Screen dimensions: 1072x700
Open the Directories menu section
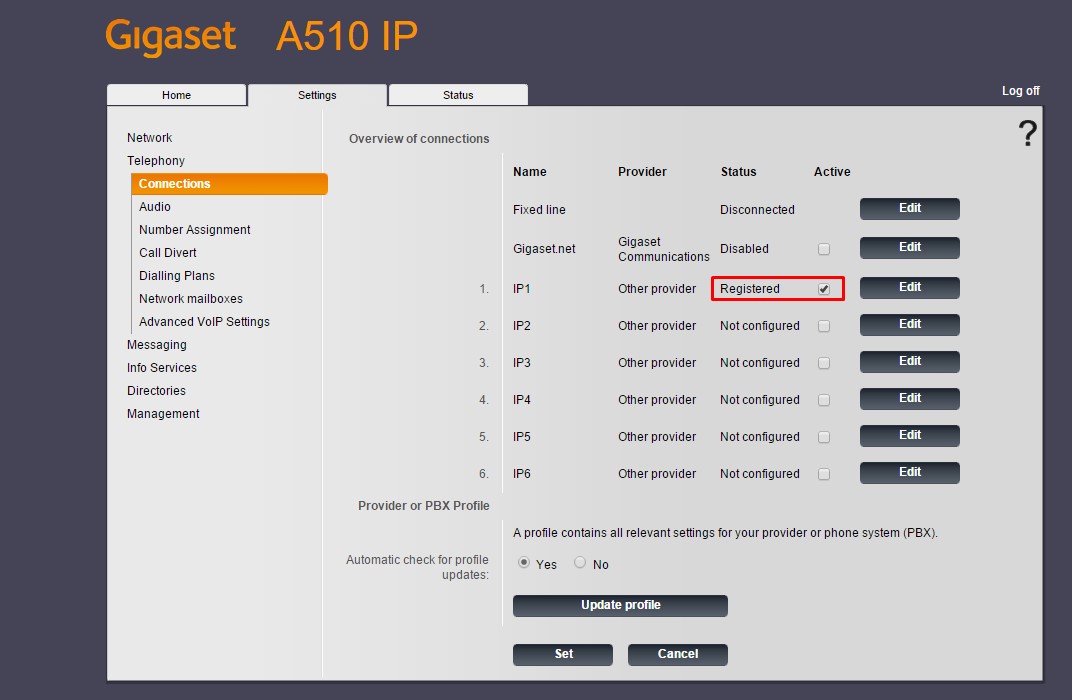tap(156, 391)
